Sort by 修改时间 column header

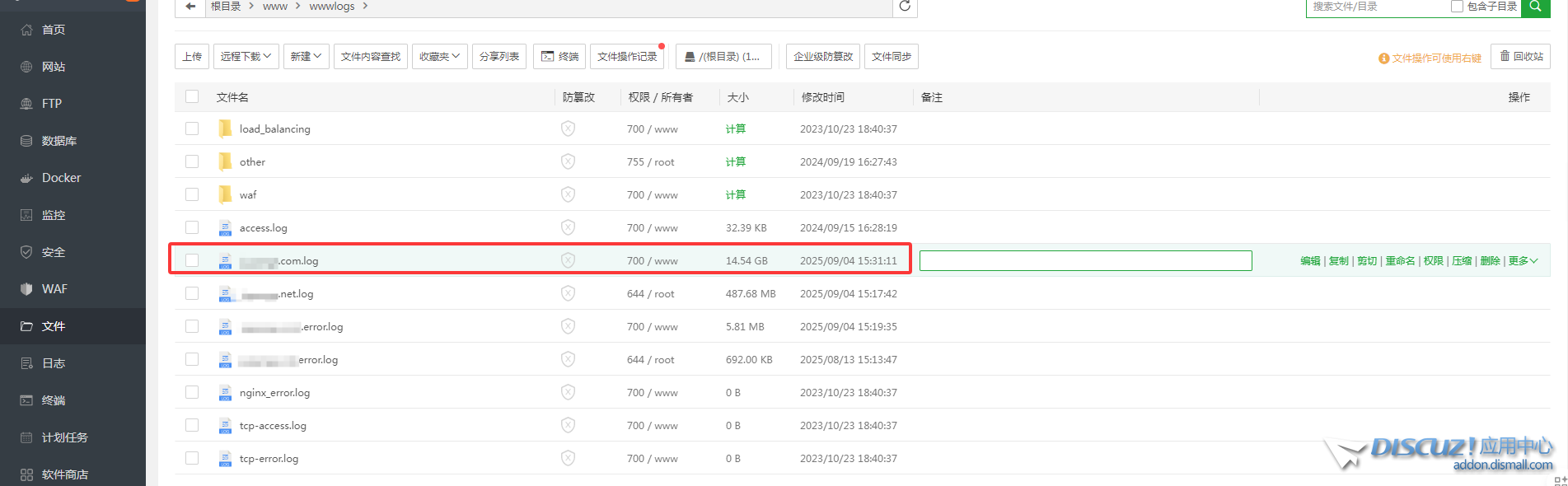(x=823, y=97)
